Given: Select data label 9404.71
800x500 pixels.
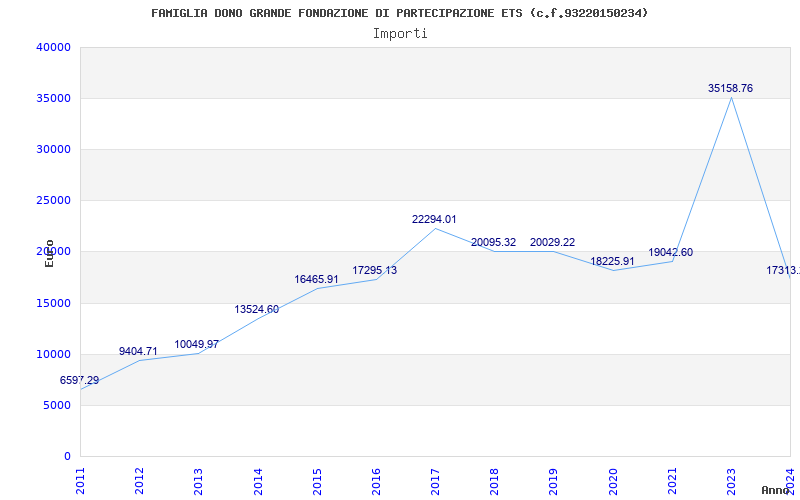Looking at the screenshot, I should pyautogui.click(x=138, y=352).
